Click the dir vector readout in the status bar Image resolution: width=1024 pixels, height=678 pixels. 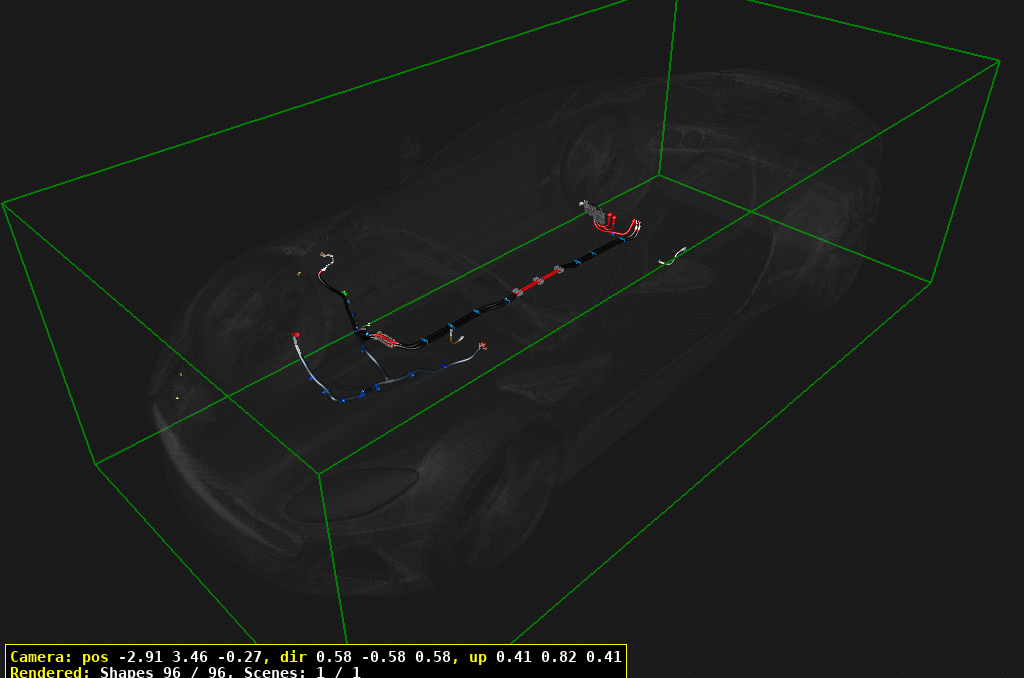(x=390, y=658)
